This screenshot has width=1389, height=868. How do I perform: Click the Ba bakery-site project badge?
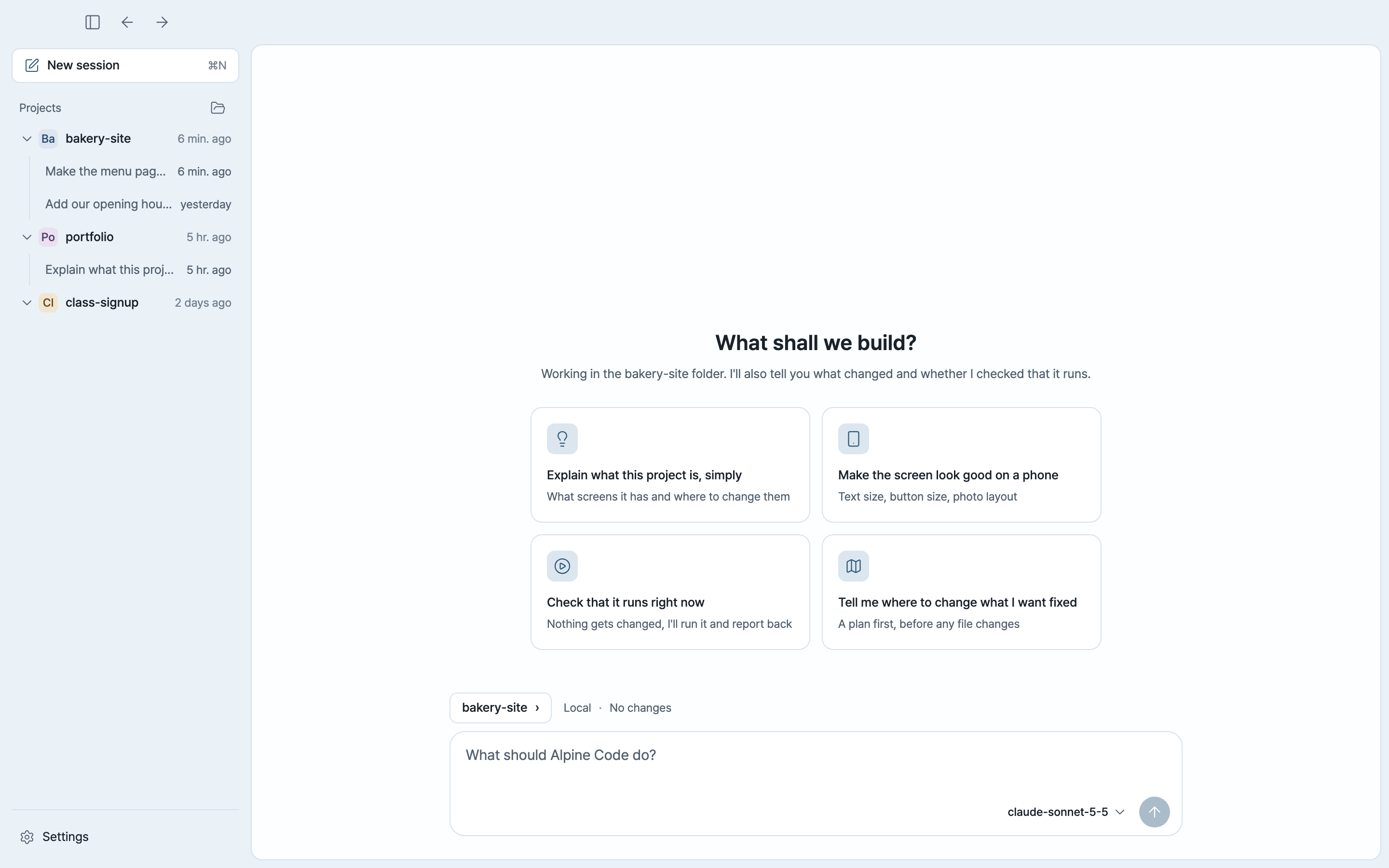[48, 139]
